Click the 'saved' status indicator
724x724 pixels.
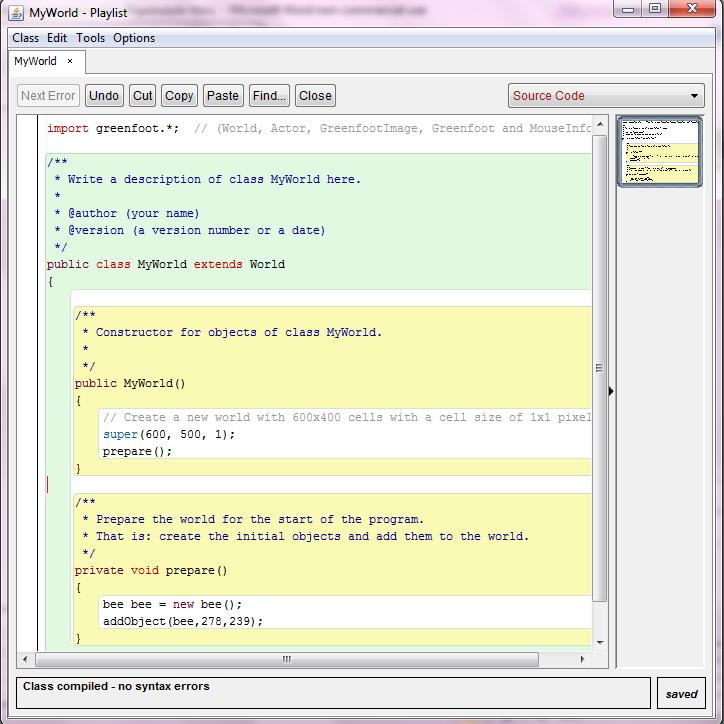pyautogui.click(x=682, y=693)
